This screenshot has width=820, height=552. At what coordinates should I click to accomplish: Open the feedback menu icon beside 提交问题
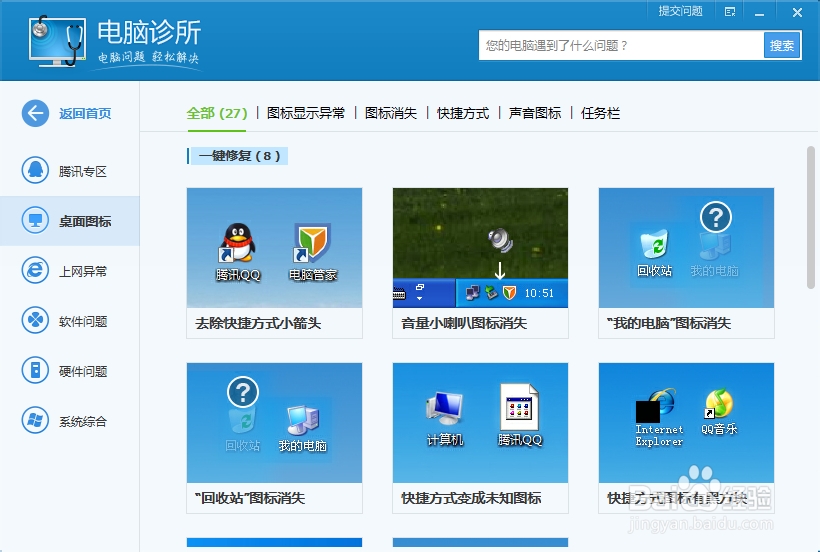tap(730, 12)
